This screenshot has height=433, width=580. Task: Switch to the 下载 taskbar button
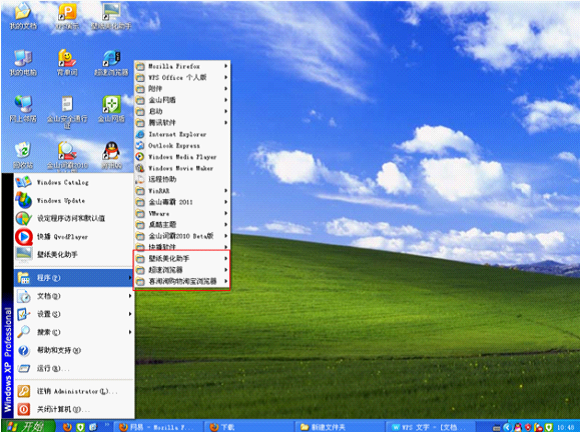point(249,427)
